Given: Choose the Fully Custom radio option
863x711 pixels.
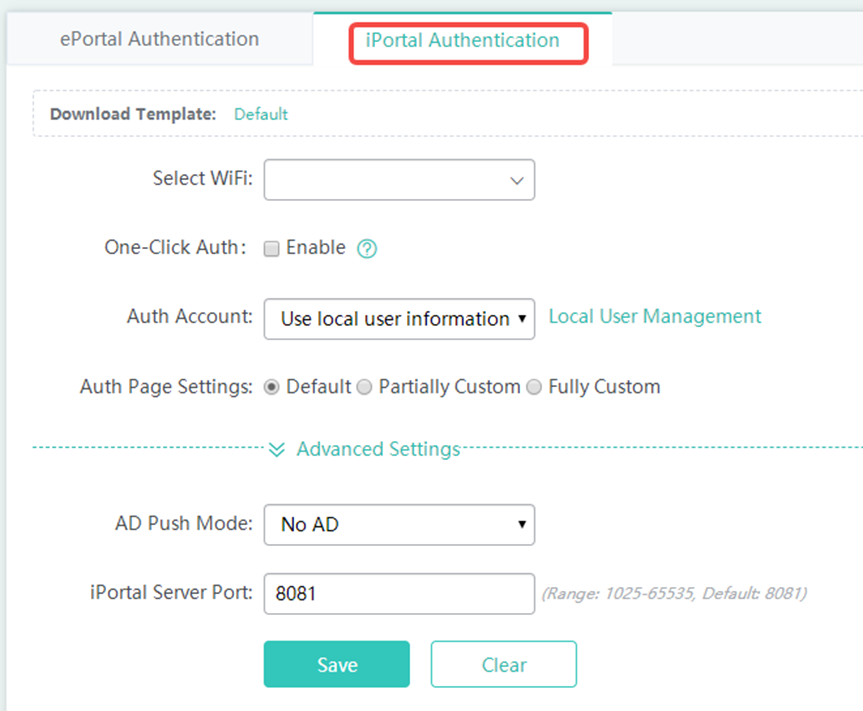Looking at the screenshot, I should tap(534, 387).
